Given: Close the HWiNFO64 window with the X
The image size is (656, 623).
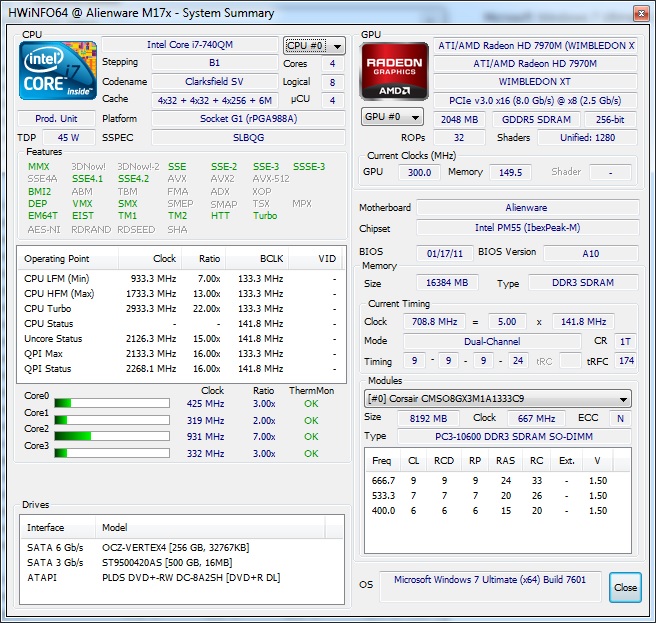Looking at the screenshot, I should pos(641,14).
